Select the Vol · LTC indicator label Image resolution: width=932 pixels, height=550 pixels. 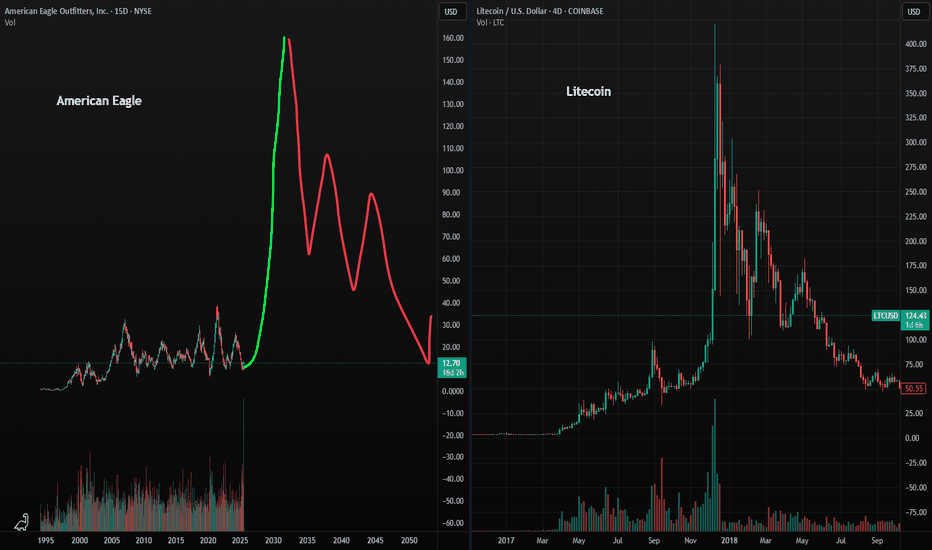490,23
